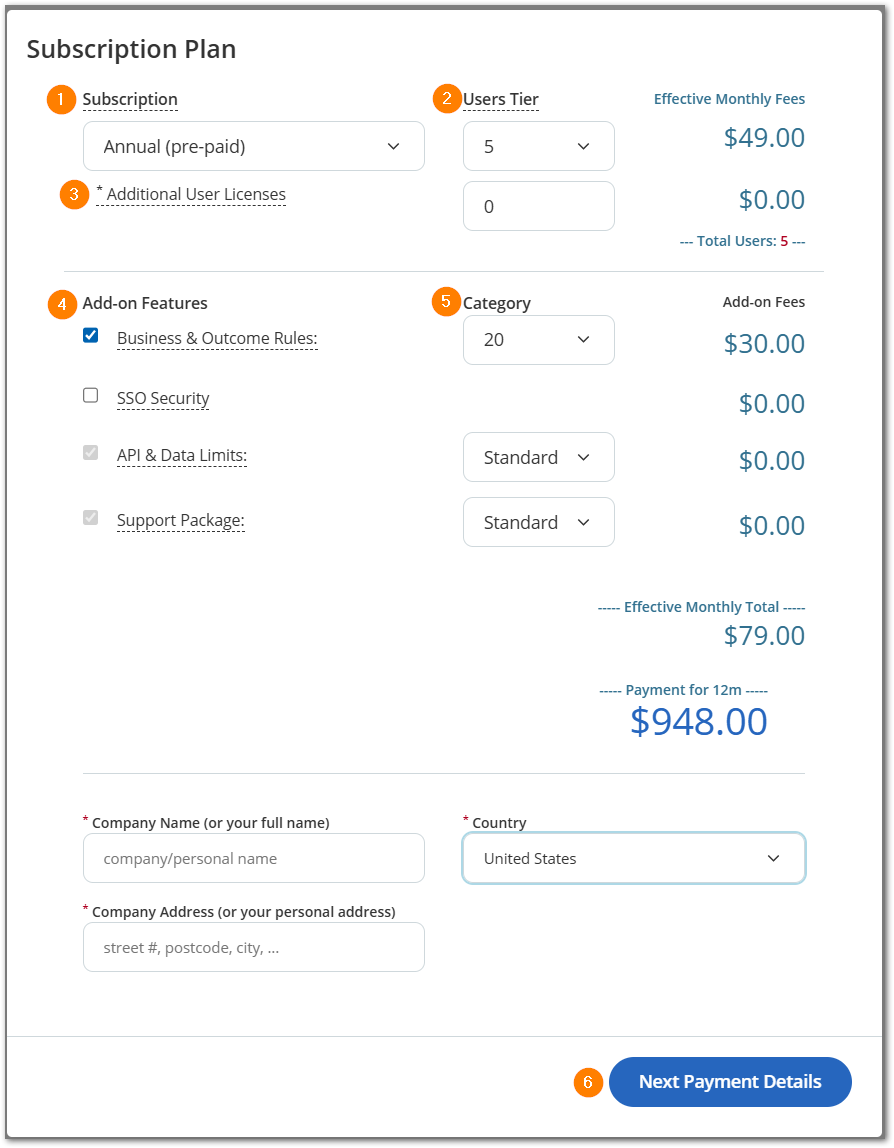Click the Company Address input field
Viewport: 894px width, 1148px height.
pos(253,947)
